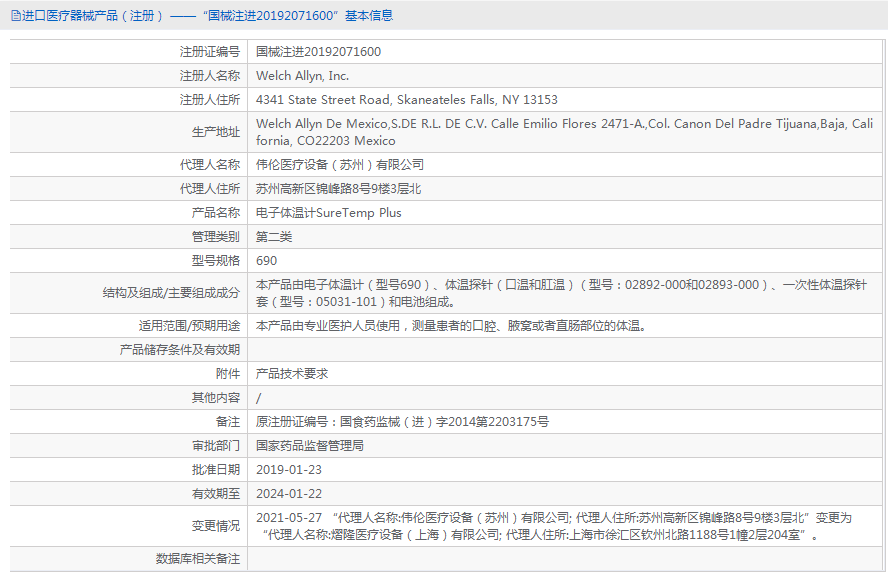Viewport: 888px width, 579px height.
Task: Click the 产品储存条件及有效期 label
Action: pos(180,350)
